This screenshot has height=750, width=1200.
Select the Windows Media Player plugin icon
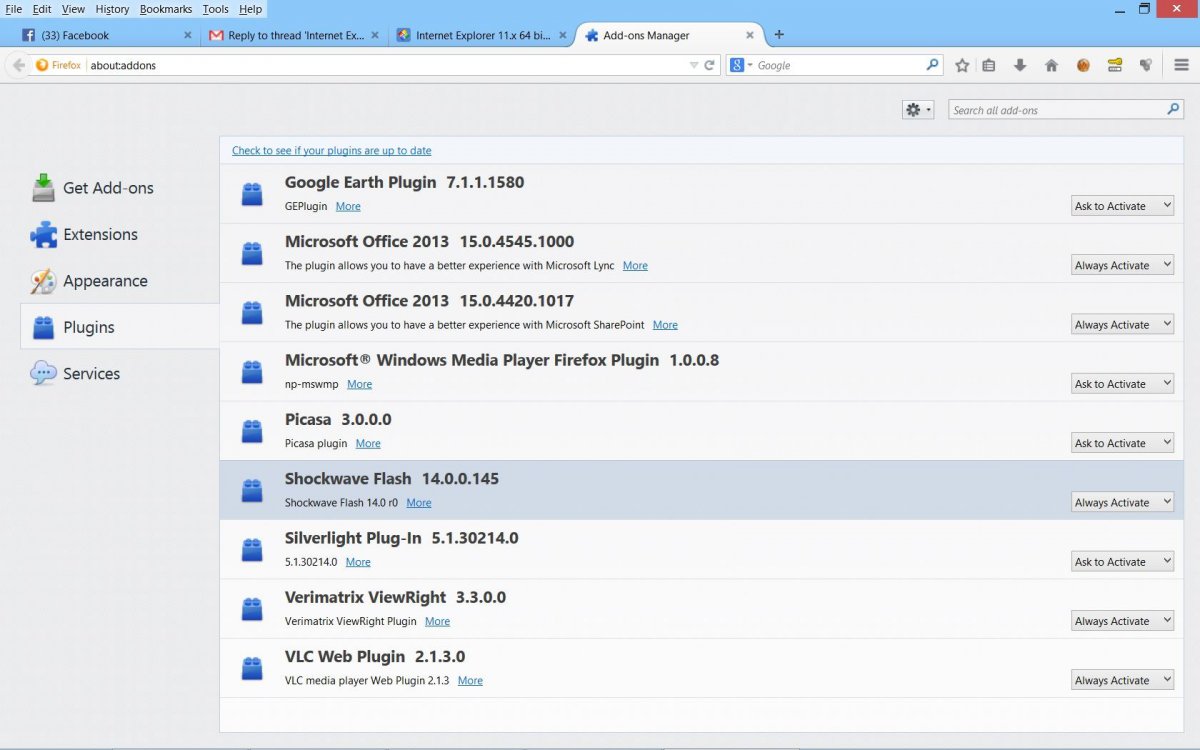[252, 372]
